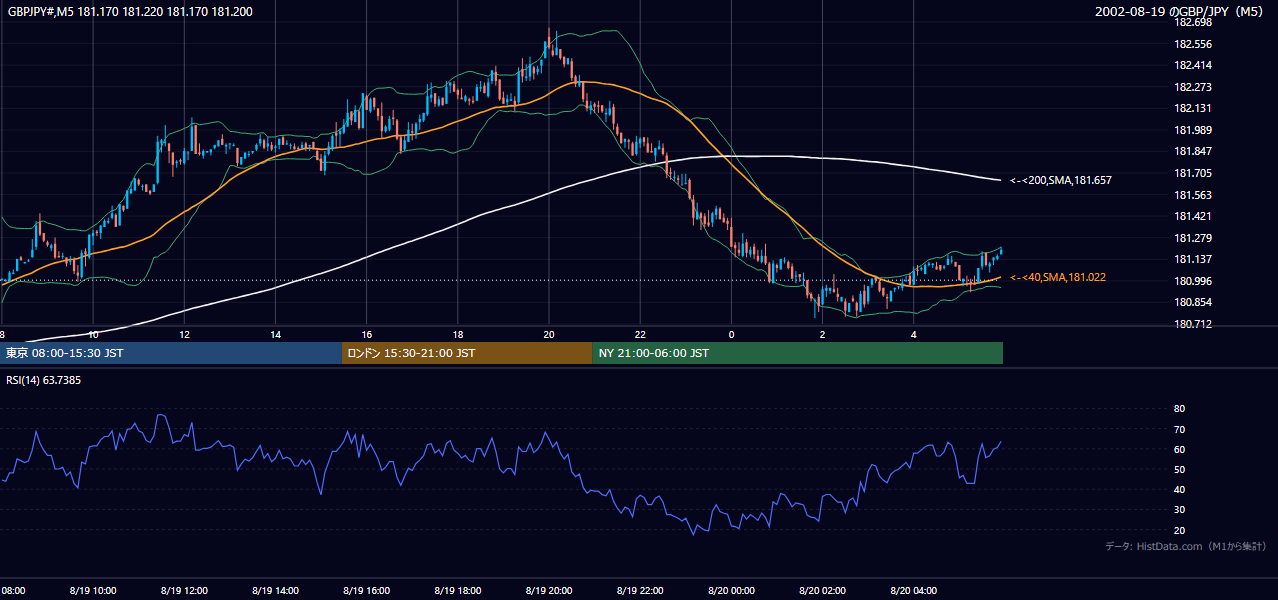Image resolution: width=1278 pixels, height=600 pixels.
Task: Click price level 181.563 on axis
Action: coord(1193,195)
